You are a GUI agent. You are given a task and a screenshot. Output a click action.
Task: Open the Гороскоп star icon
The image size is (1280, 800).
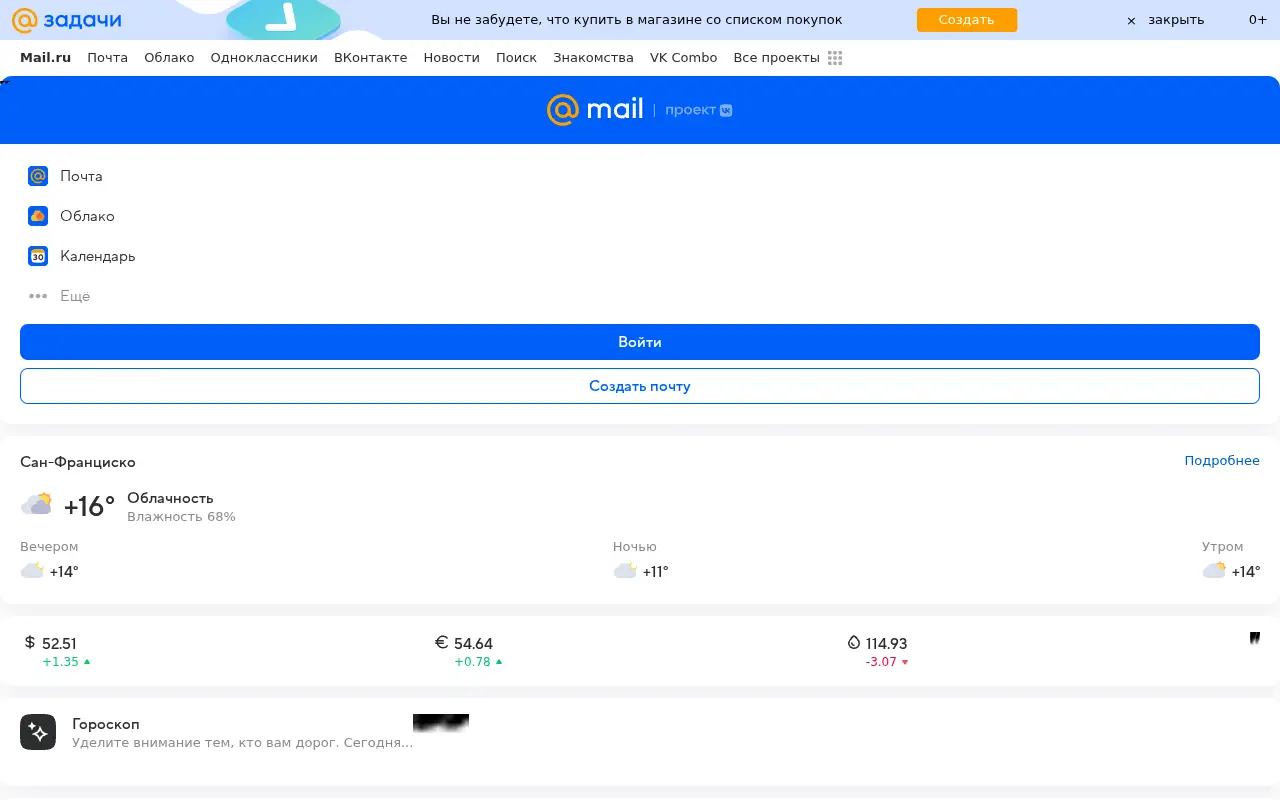(x=38, y=732)
